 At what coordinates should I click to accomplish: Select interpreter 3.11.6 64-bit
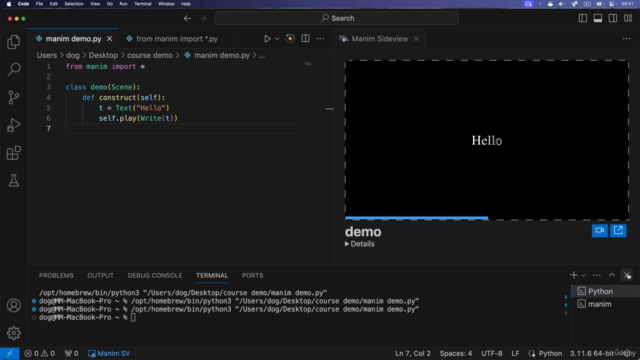(x=592, y=353)
